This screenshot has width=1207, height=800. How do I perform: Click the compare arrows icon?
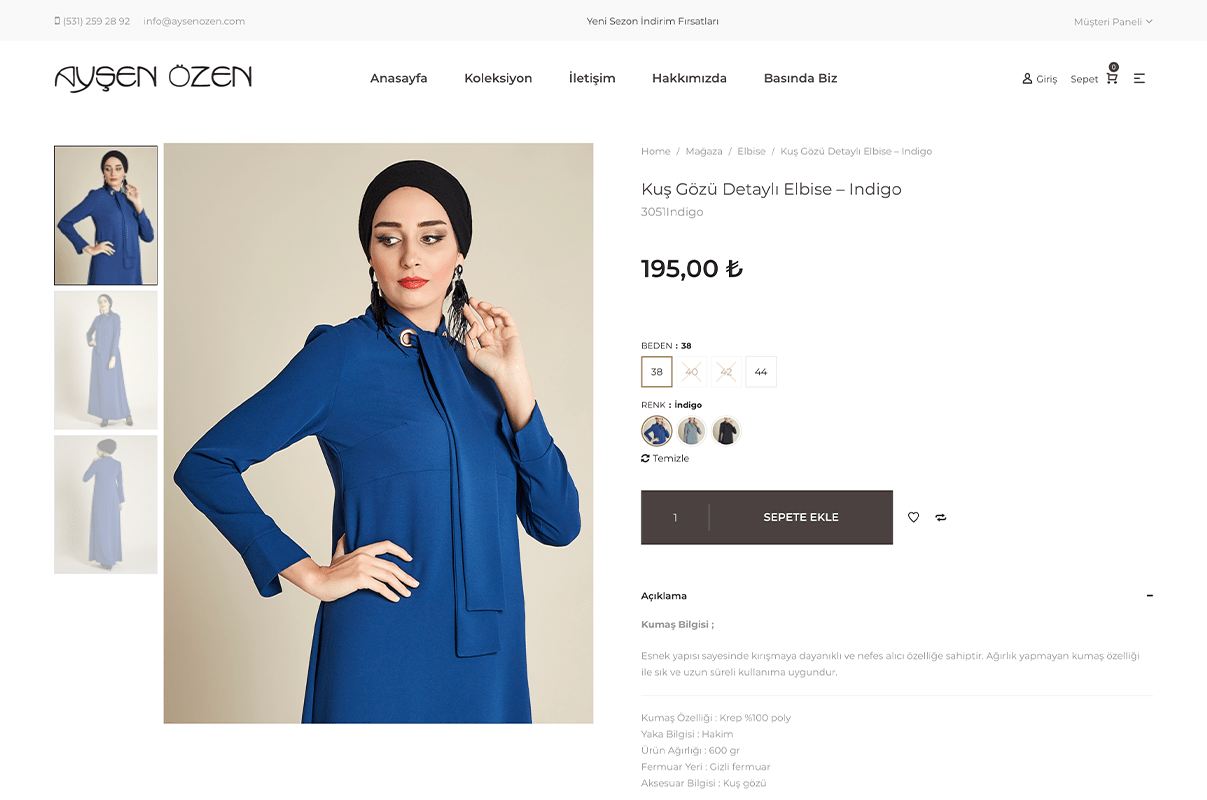(x=941, y=517)
